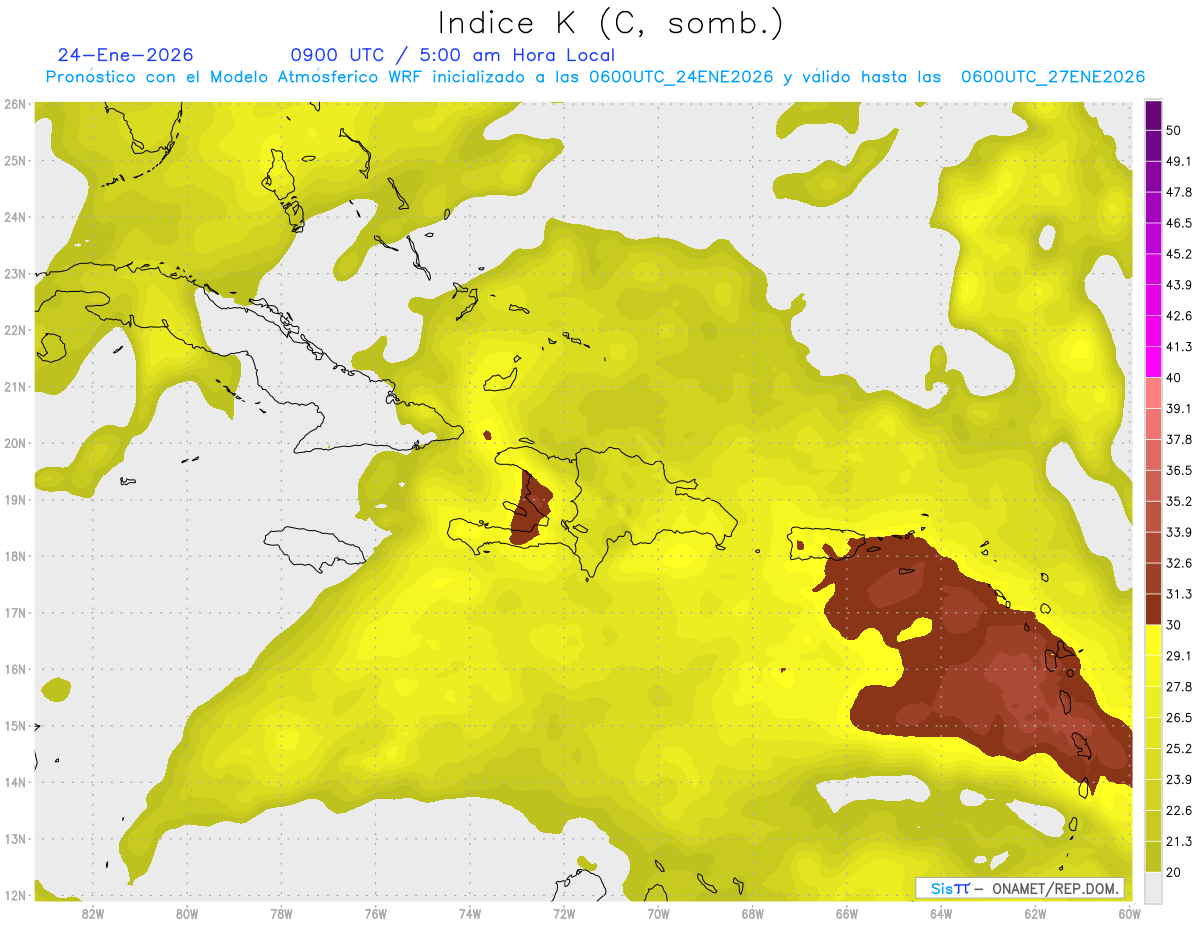Click the latitude axis label 18N
Viewport: 1200px width, 927px height.
pos(15,556)
